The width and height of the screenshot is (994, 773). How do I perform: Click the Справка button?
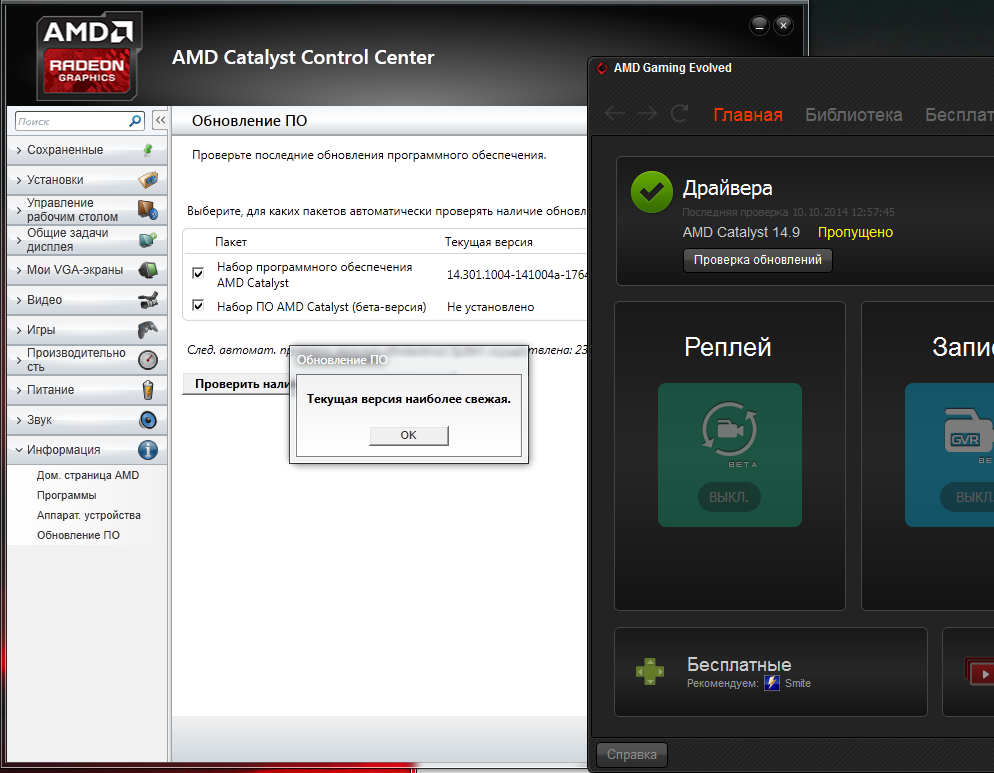pyautogui.click(x=631, y=755)
